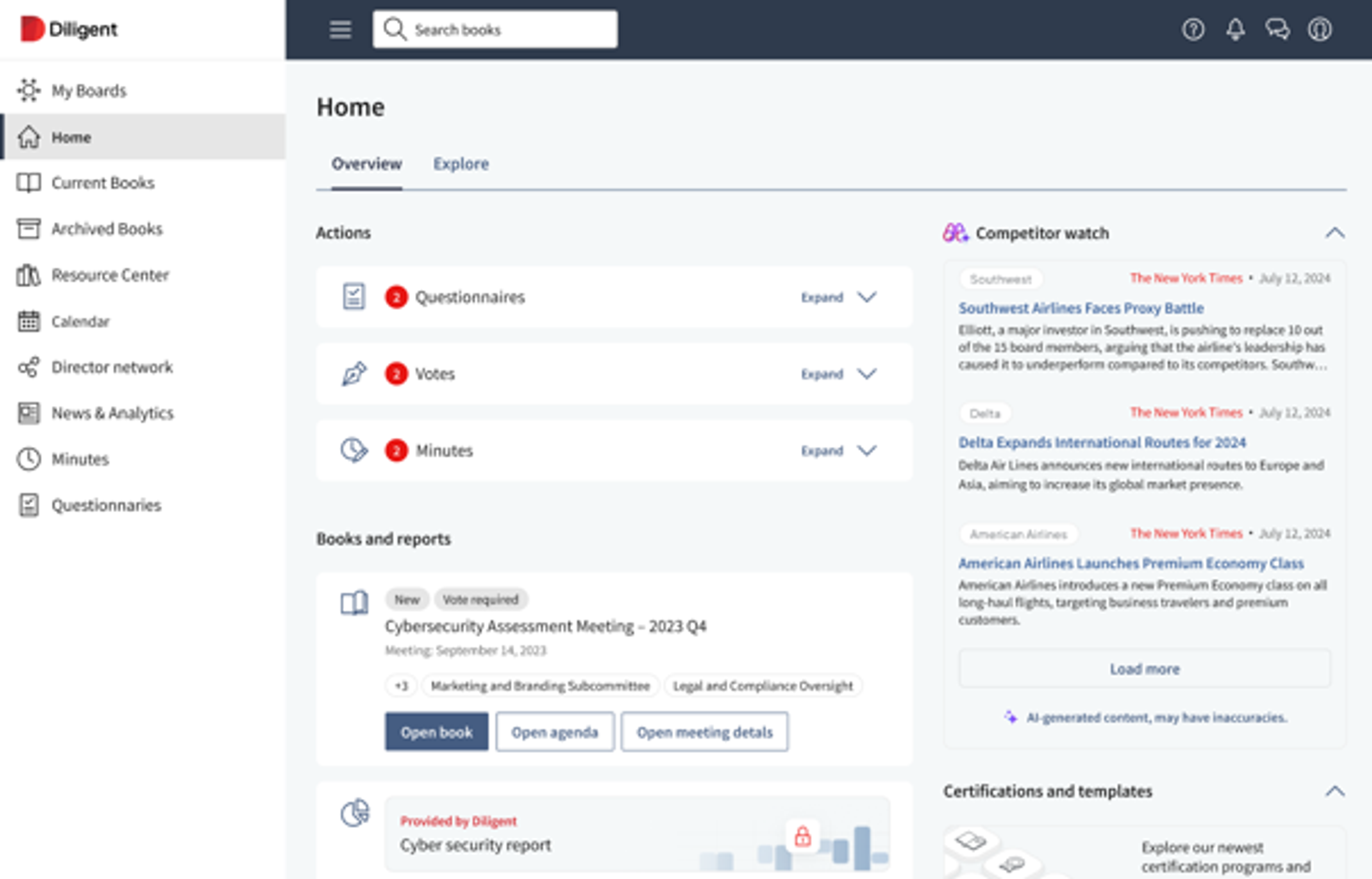Screen dimensions: 1372x879
Task: Click the Votes pen icon
Action: (354, 374)
